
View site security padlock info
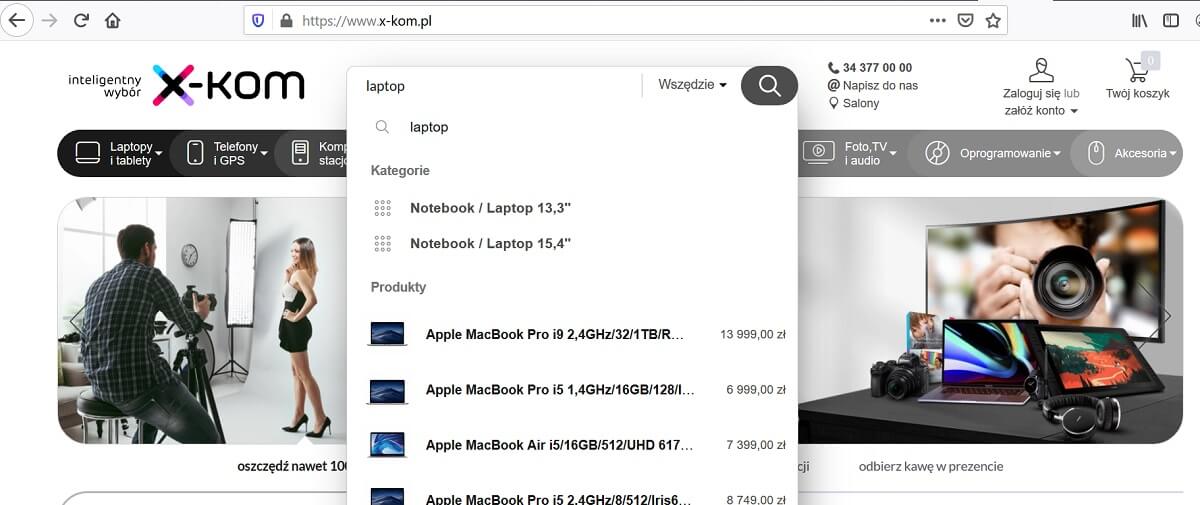point(286,20)
